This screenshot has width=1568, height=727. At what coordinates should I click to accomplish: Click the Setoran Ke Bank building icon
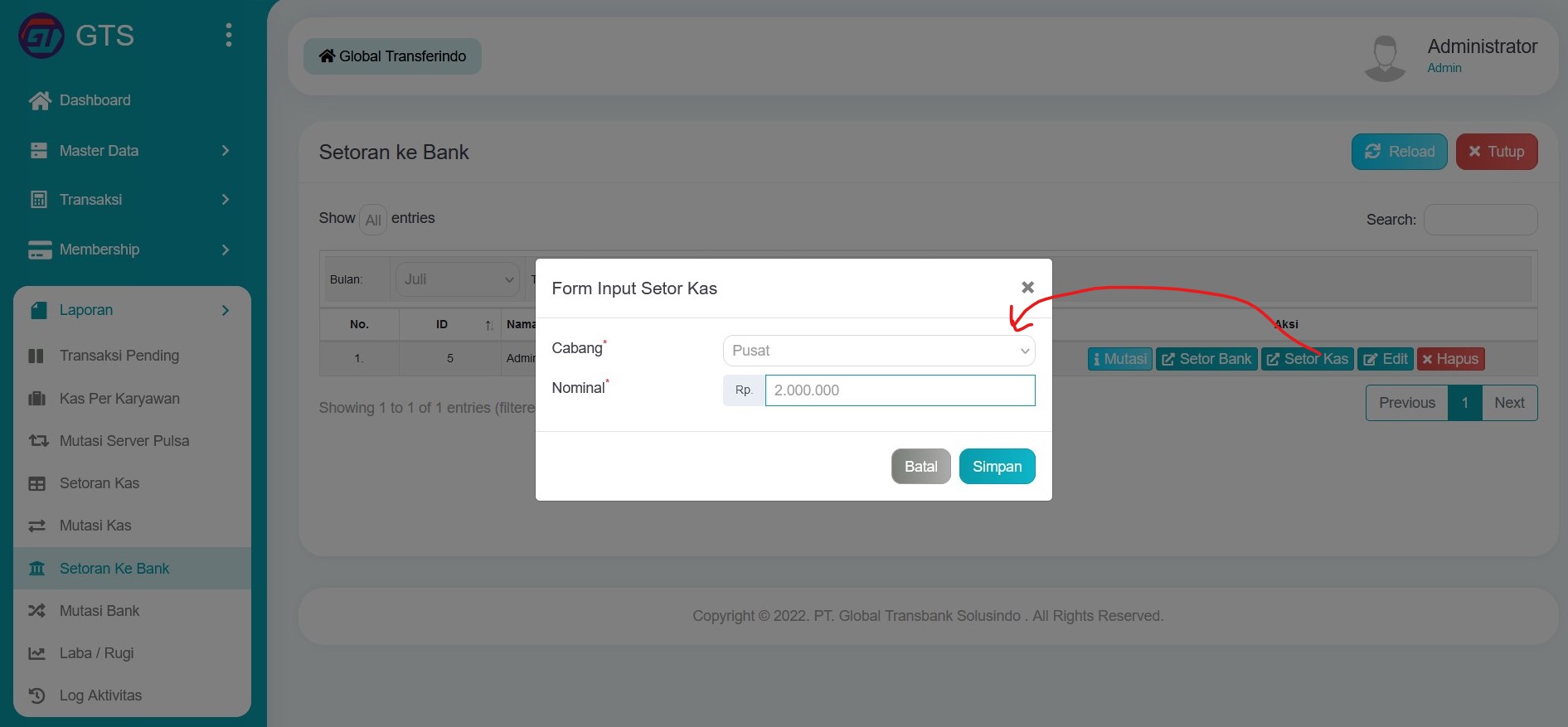[x=37, y=569]
